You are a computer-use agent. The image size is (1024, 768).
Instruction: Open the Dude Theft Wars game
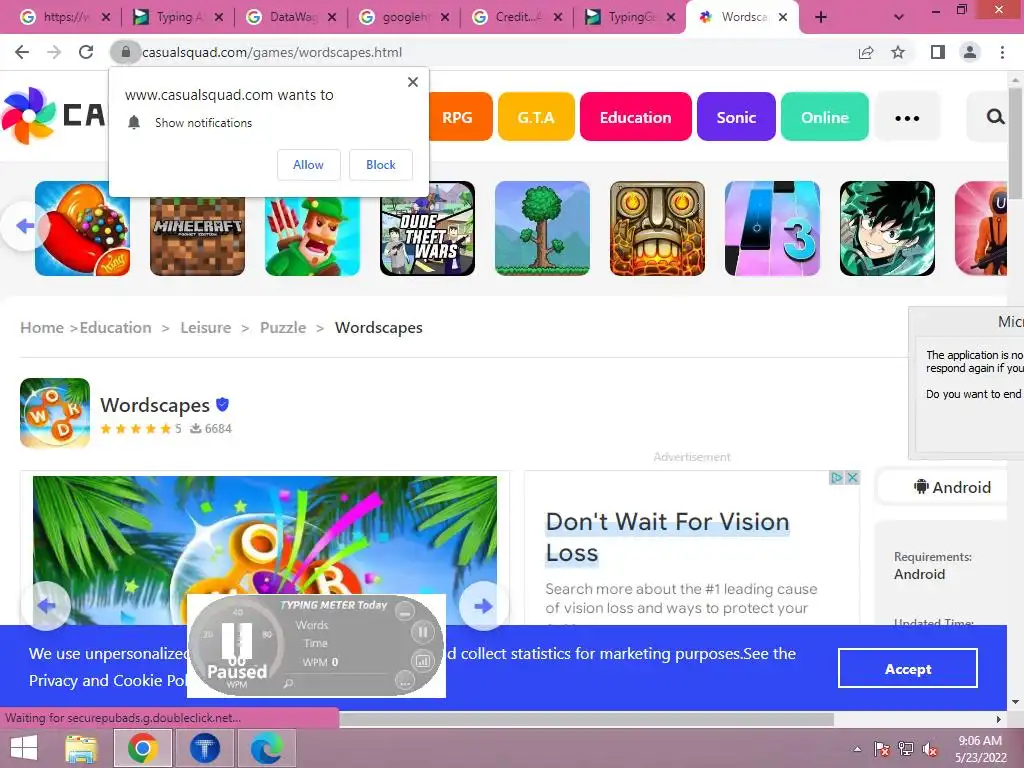[x=427, y=229]
